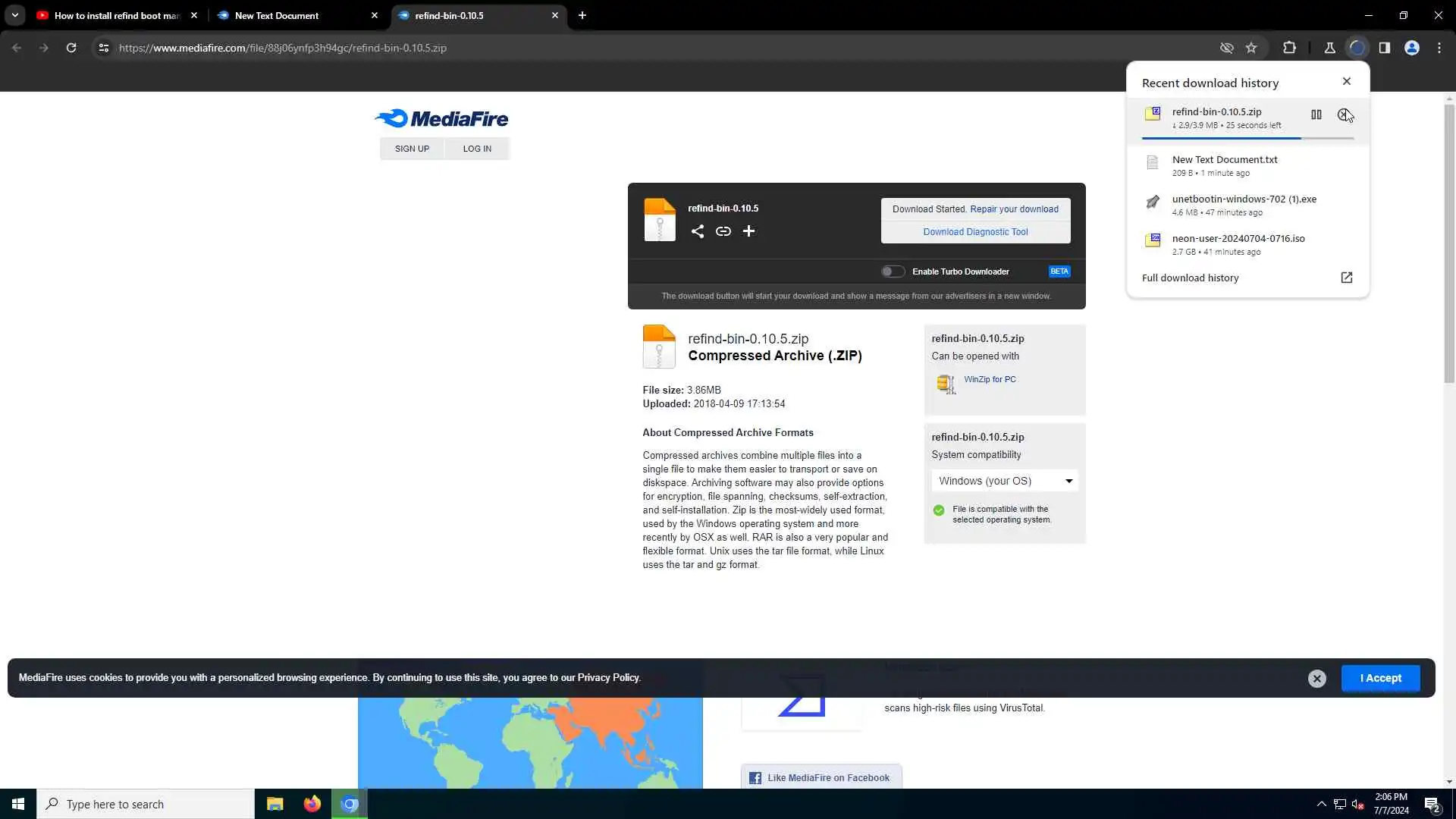Click the Download Diagnostic Tool link
Image resolution: width=1456 pixels, height=819 pixels.
[975, 232]
